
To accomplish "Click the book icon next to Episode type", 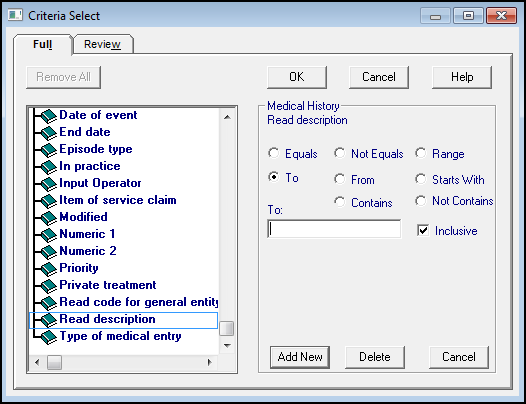I will pos(49,150).
